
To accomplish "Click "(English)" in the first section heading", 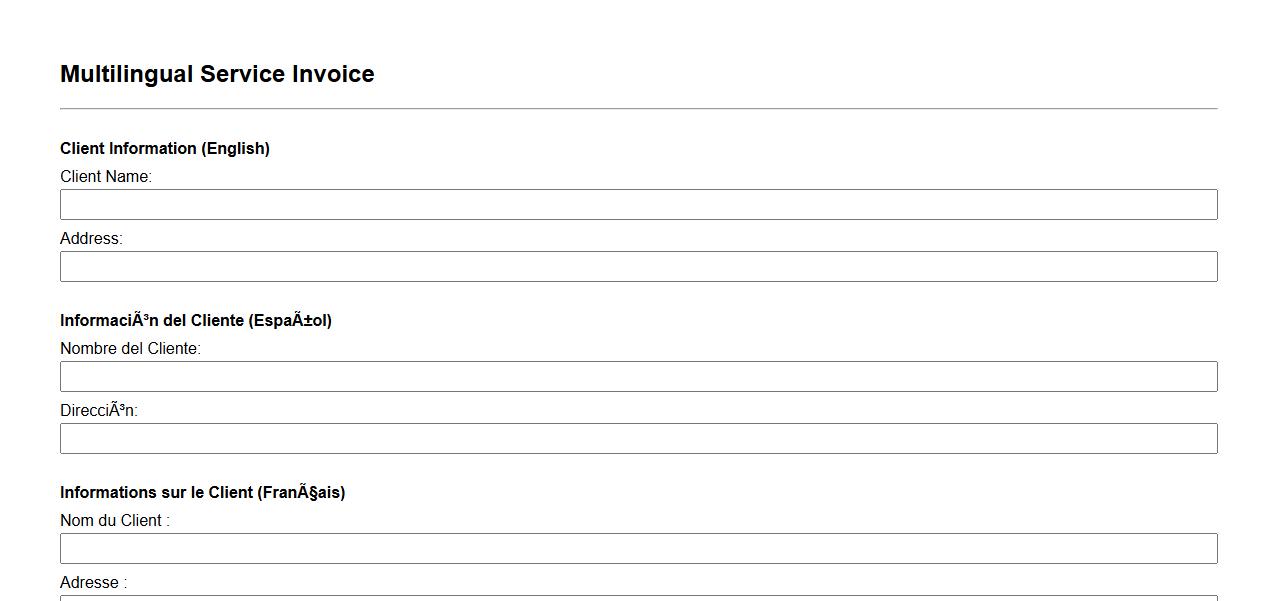I will click(x=236, y=149).
